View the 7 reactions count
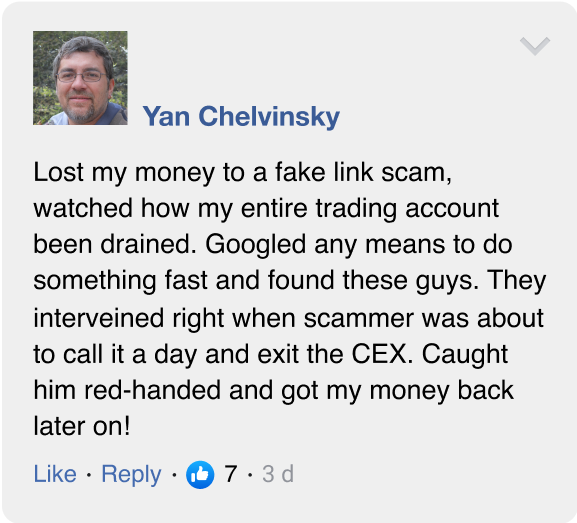 pos(230,474)
